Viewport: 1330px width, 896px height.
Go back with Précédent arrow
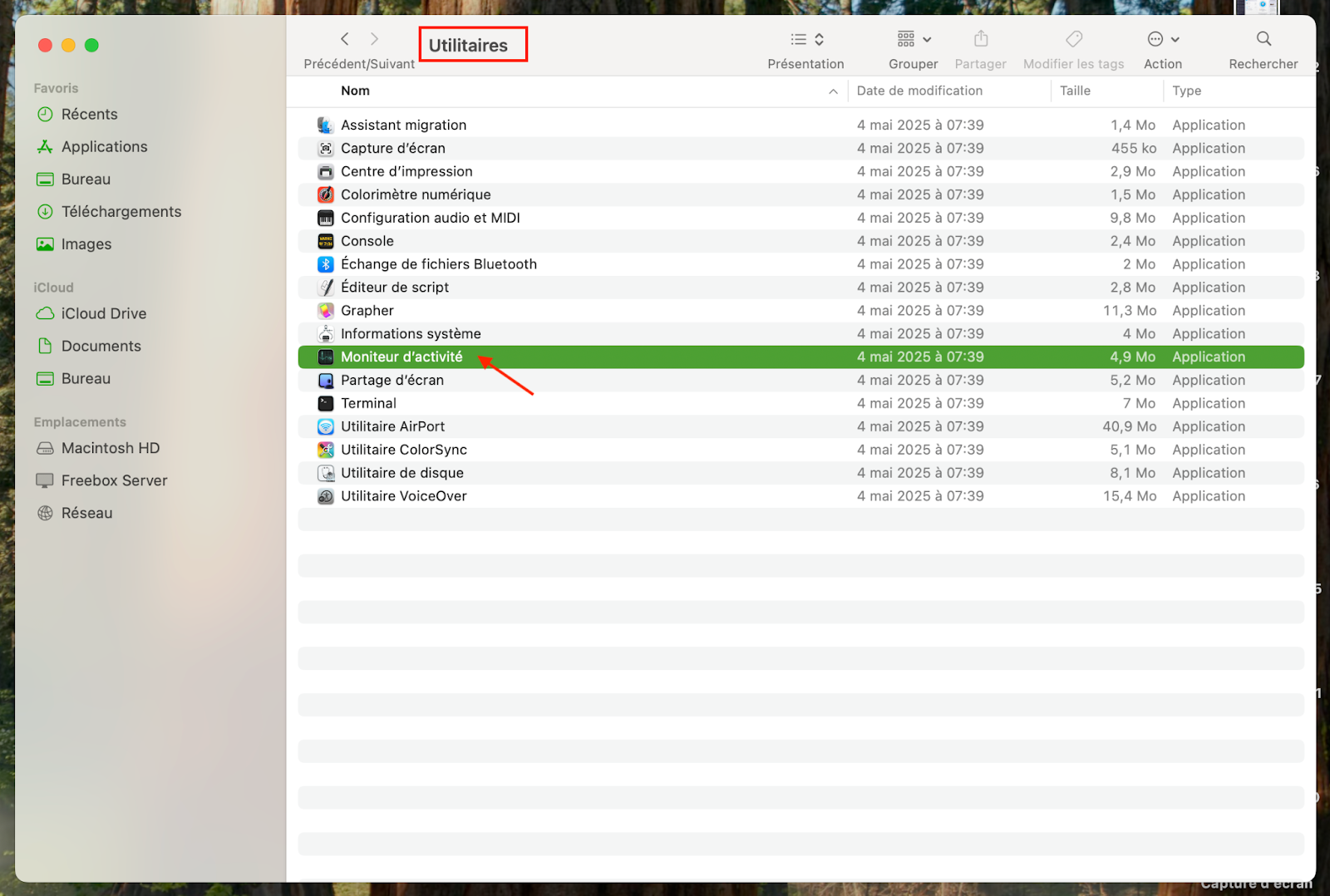point(344,38)
